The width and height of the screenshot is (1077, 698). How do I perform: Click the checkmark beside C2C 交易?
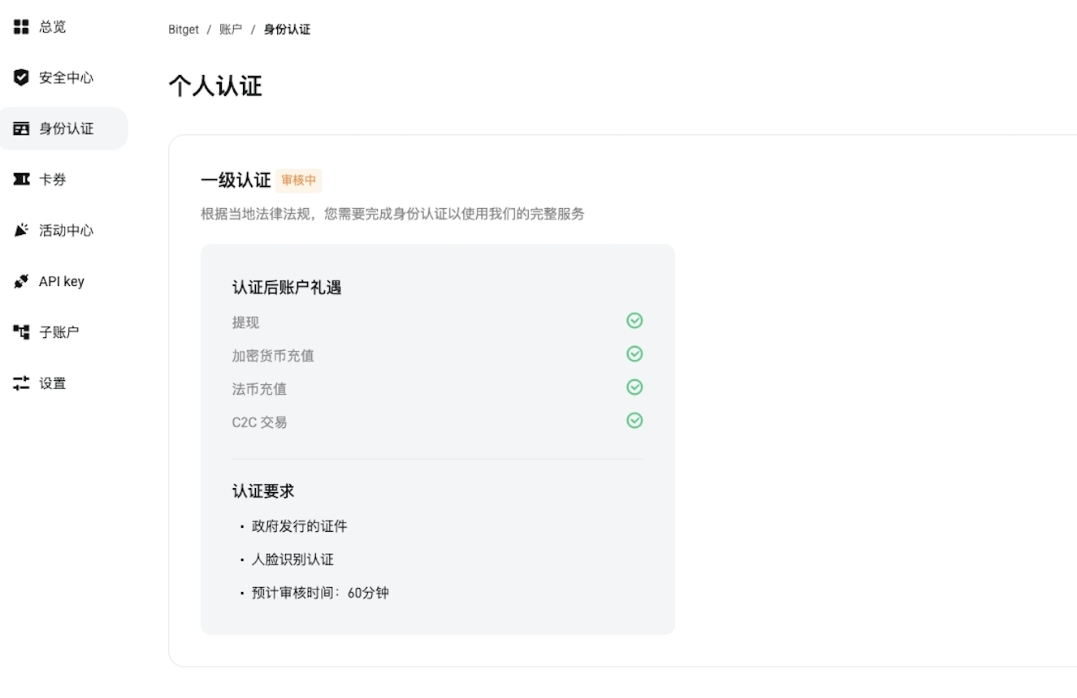pos(634,420)
